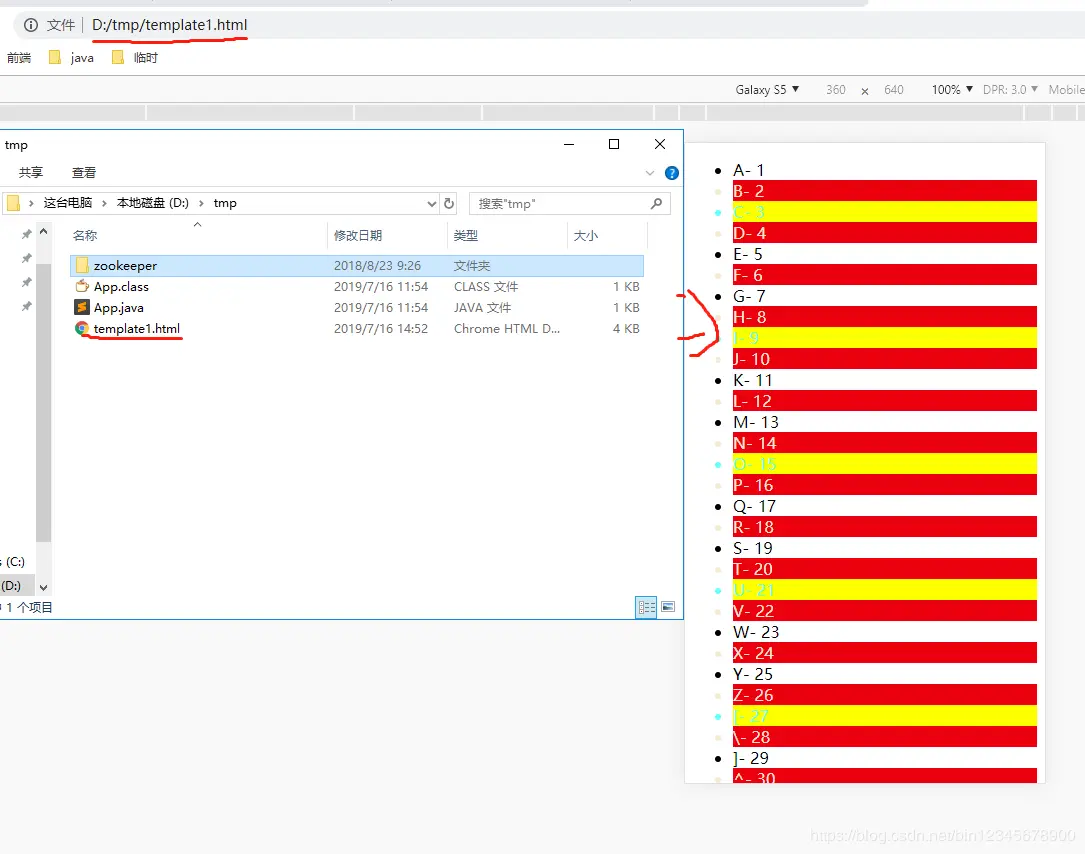Image resolution: width=1085 pixels, height=854 pixels.
Task: Sort by the 类型 column header
Action: tap(466, 235)
